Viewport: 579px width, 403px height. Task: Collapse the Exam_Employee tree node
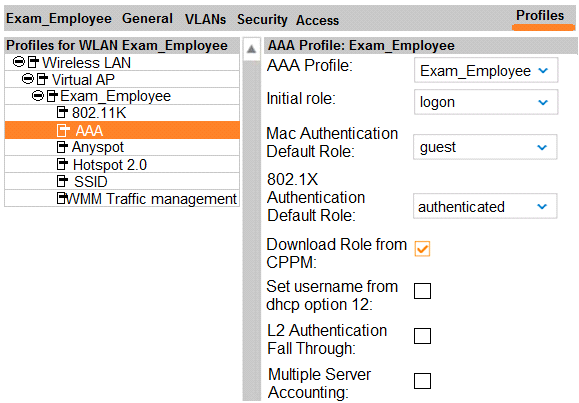(37, 96)
